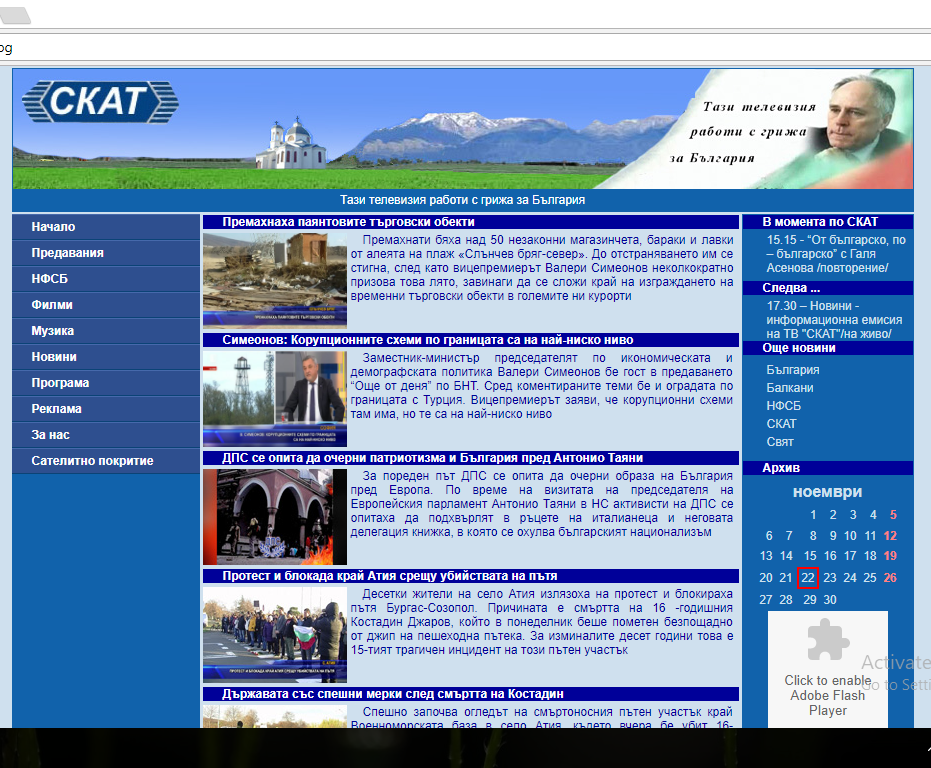Click the Архив section header
The height and width of the screenshot is (768, 931).
click(827, 467)
